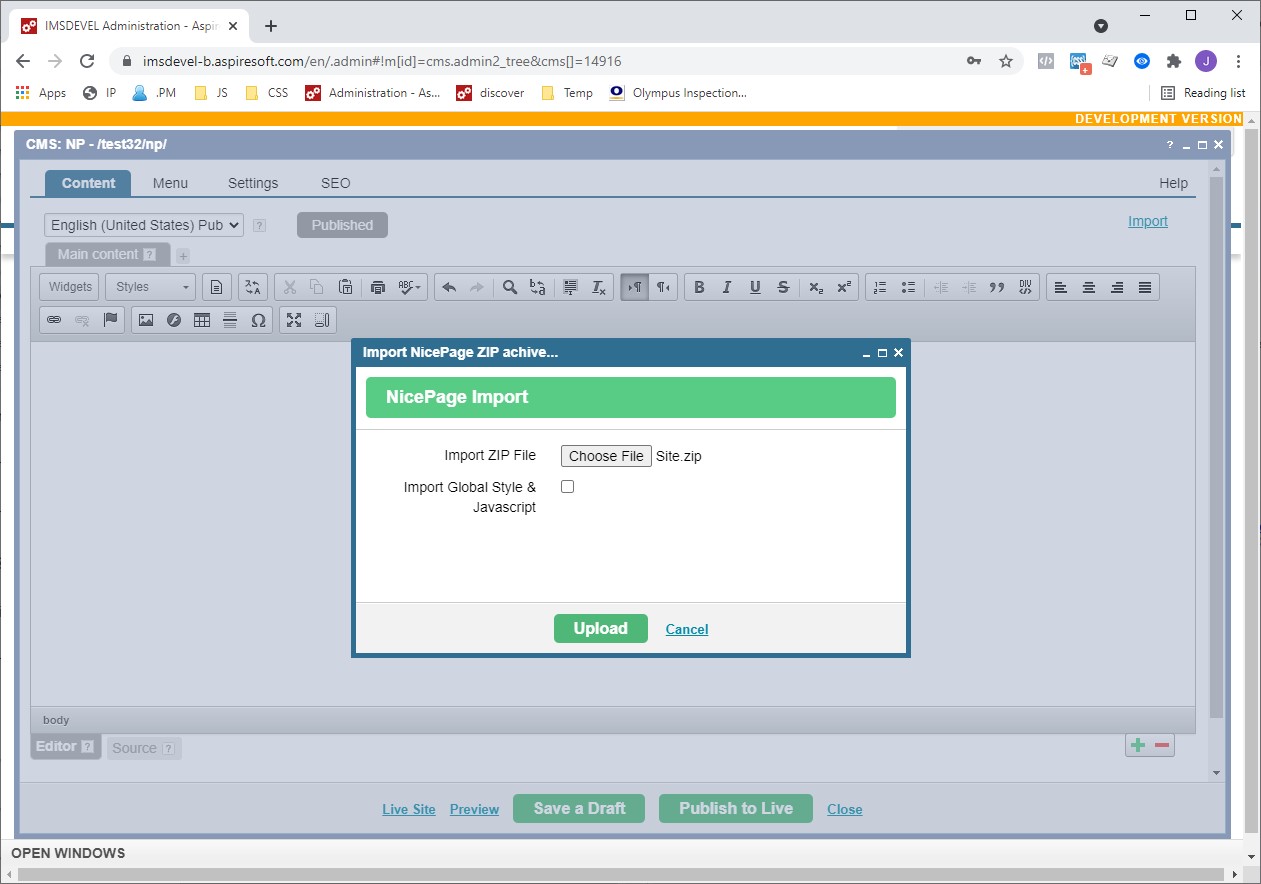
Task: Insert a bulleted list
Action: tap(908, 288)
